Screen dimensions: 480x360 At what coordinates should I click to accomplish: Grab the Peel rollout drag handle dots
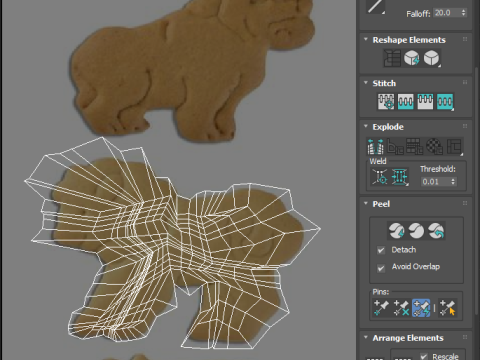465,203
